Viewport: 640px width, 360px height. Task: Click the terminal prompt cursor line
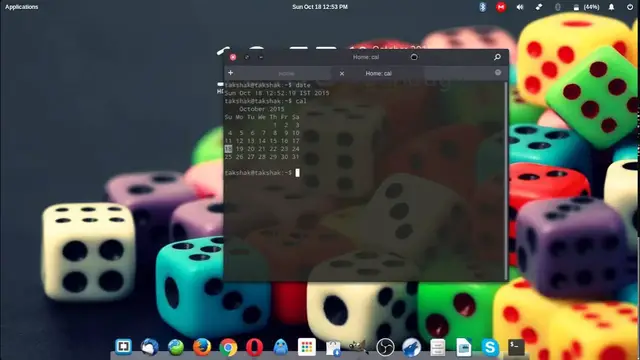(x=262, y=173)
